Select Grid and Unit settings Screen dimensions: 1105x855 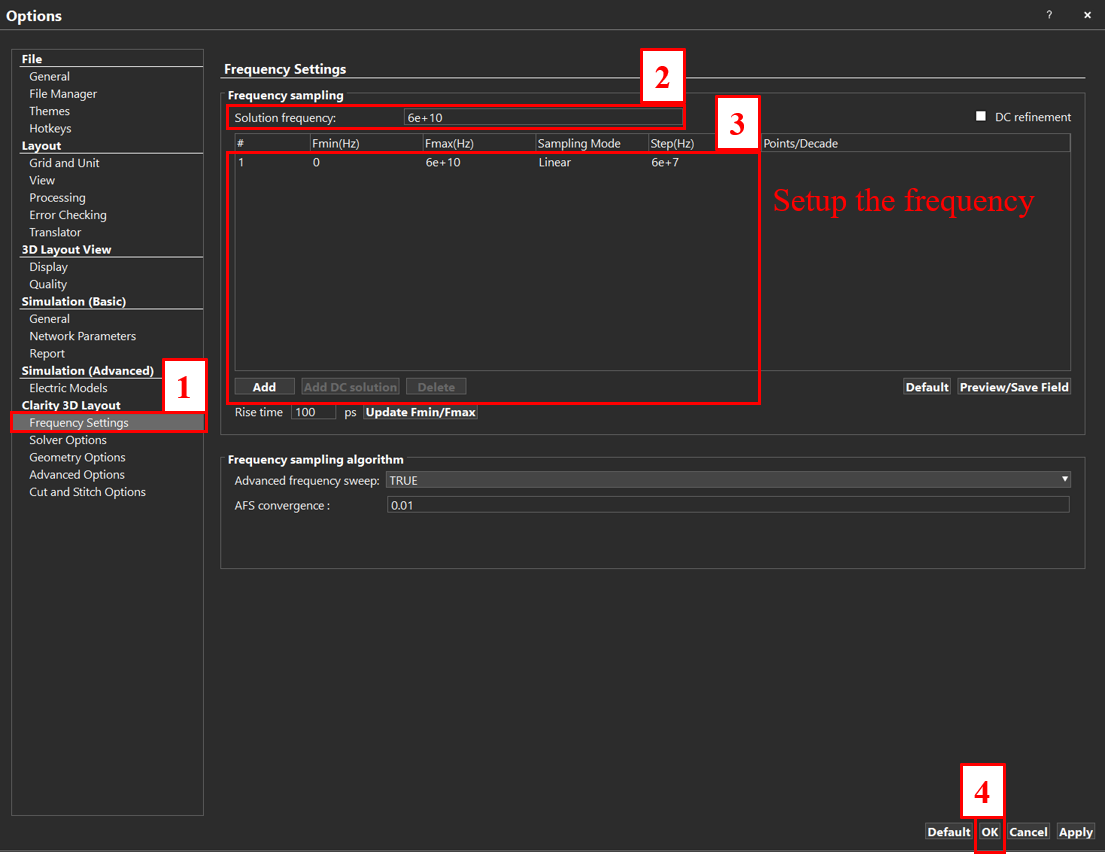tap(64, 163)
